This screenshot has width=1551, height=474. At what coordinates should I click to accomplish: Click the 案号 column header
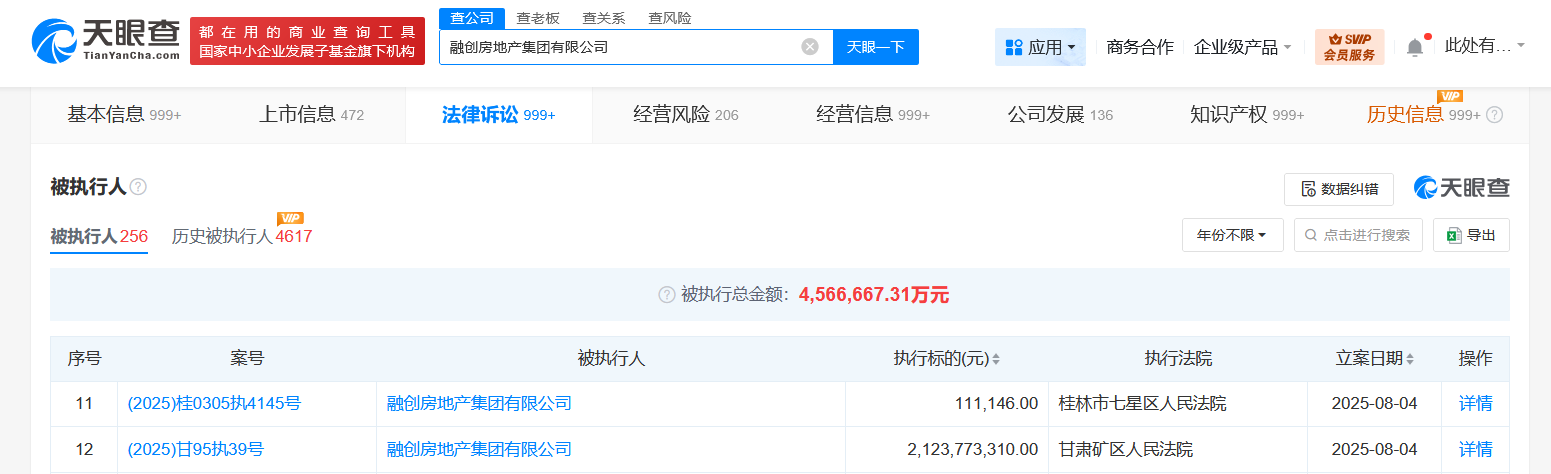pos(247,359)
